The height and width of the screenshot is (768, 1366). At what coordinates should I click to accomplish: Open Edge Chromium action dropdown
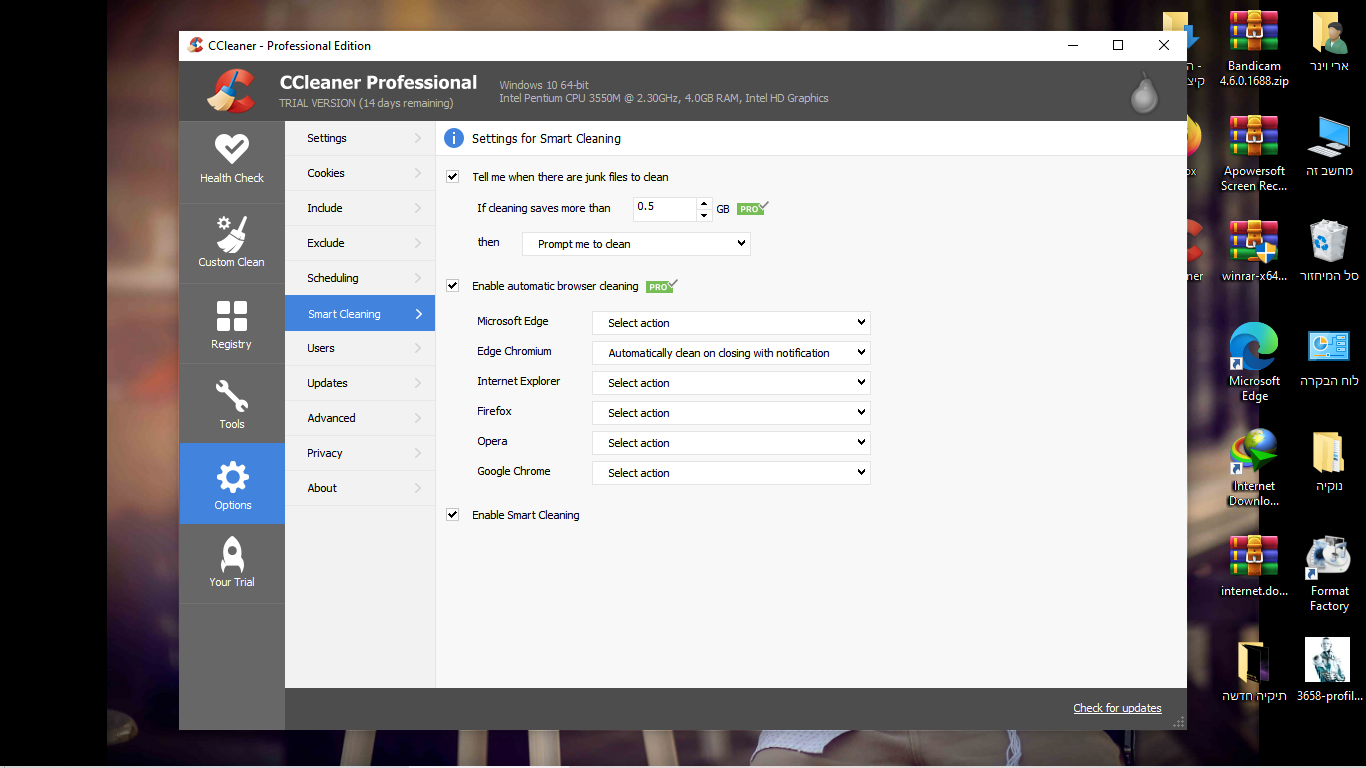(x=731, y=353)
